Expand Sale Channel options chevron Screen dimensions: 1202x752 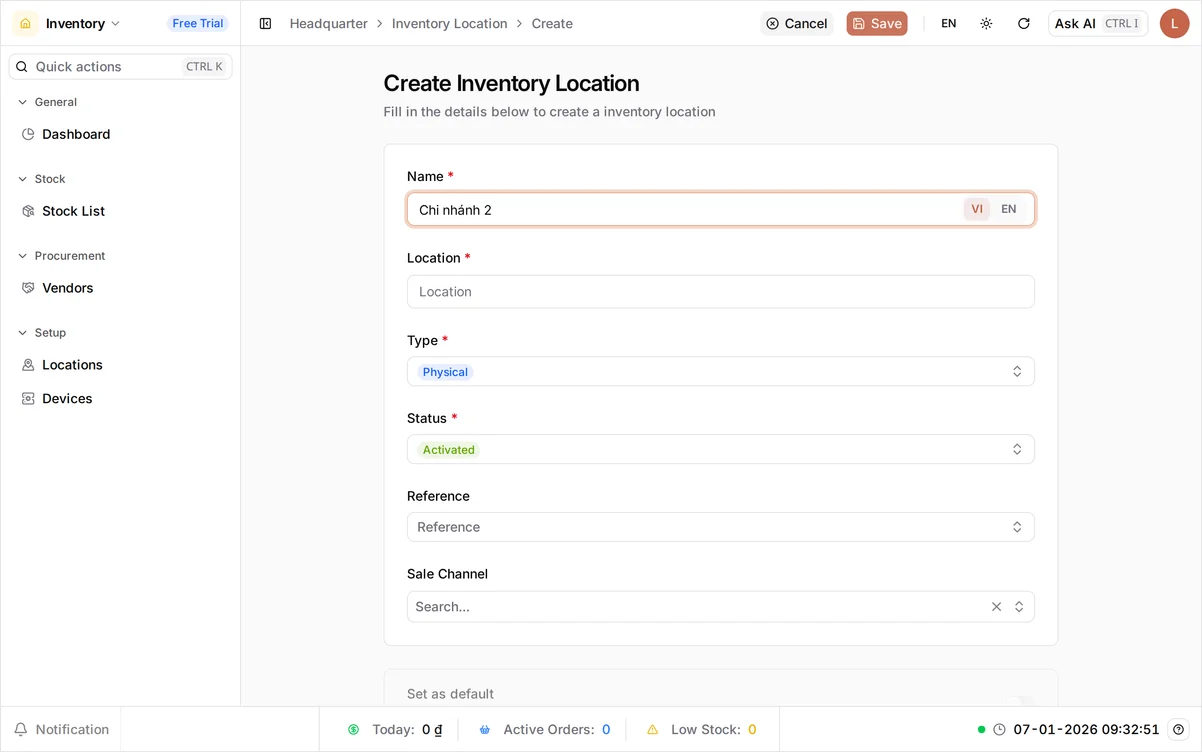coord(1019,607)
